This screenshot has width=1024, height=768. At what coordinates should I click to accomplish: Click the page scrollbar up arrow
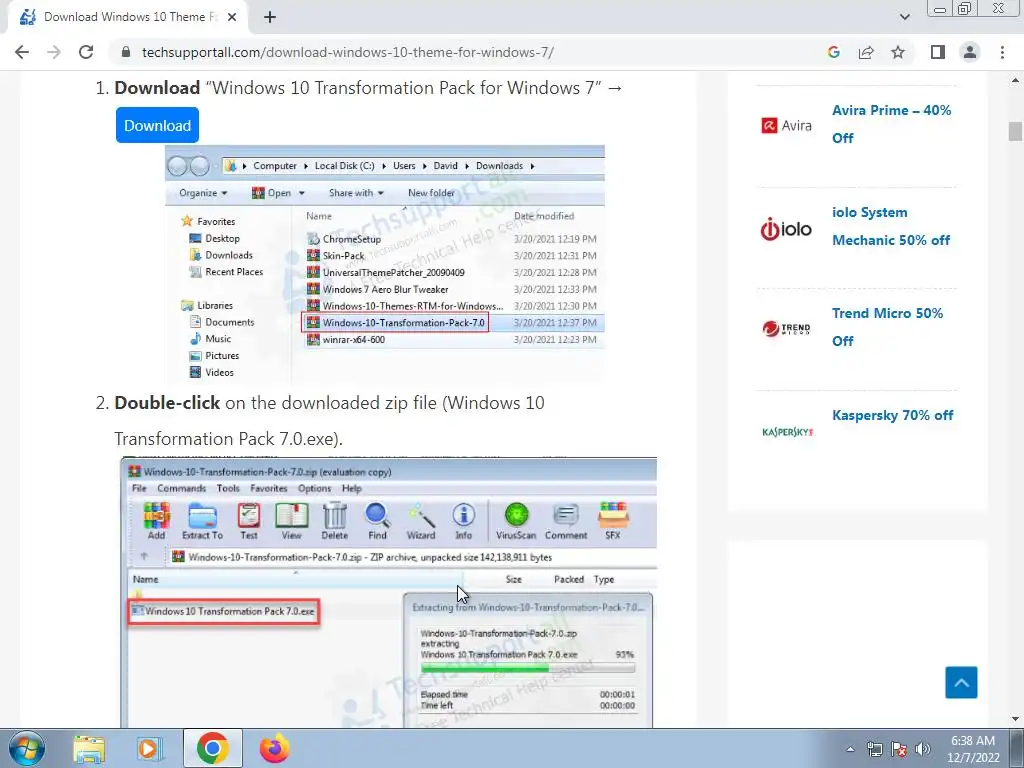pyautogui.click(x=1015, y=80)
